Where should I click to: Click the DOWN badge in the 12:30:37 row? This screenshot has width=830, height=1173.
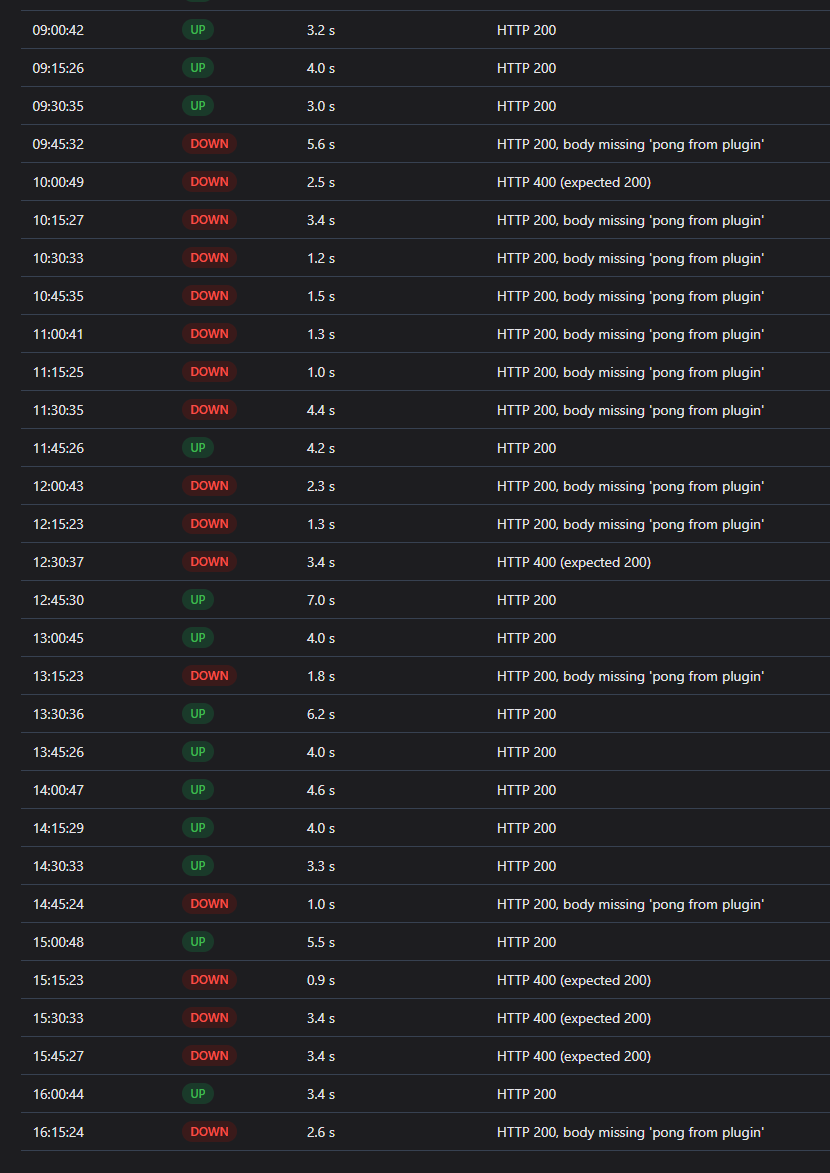click(x=209, y=562)
